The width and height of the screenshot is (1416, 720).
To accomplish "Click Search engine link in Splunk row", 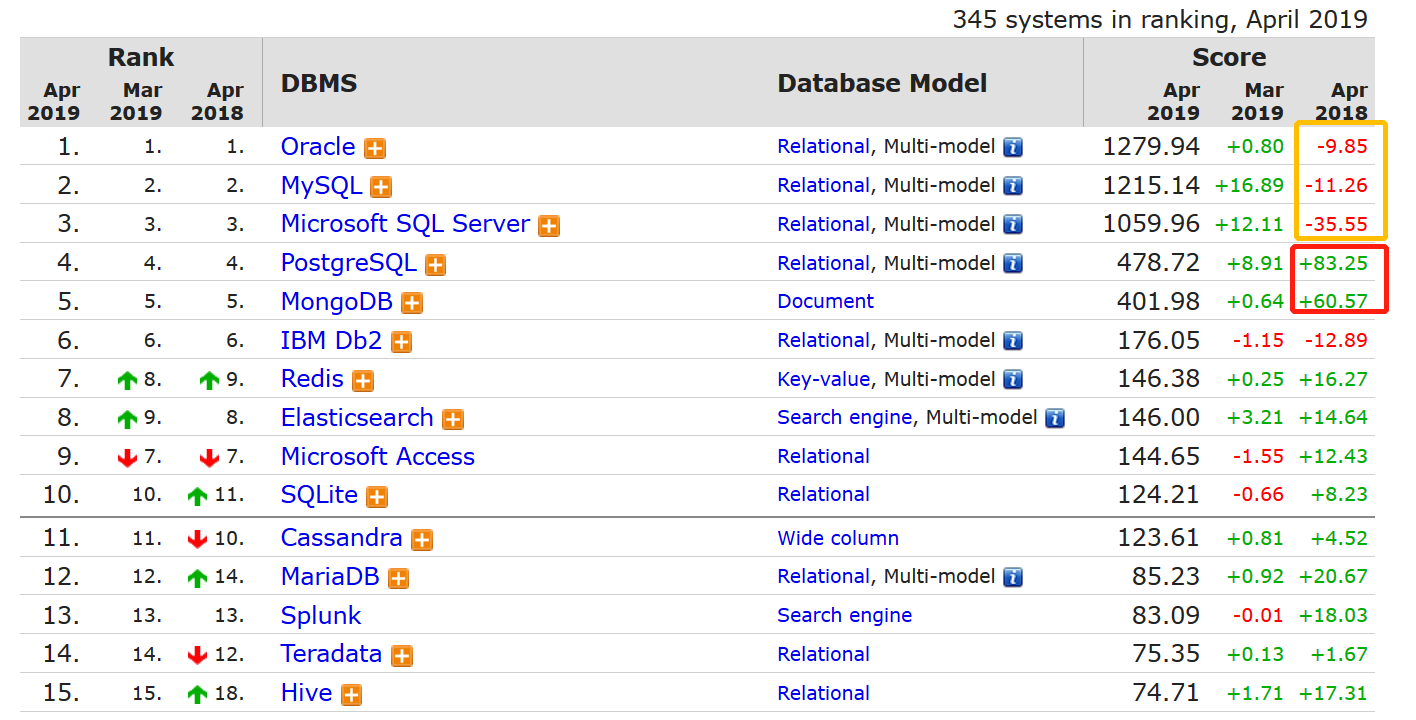I will tap(845, 616).
